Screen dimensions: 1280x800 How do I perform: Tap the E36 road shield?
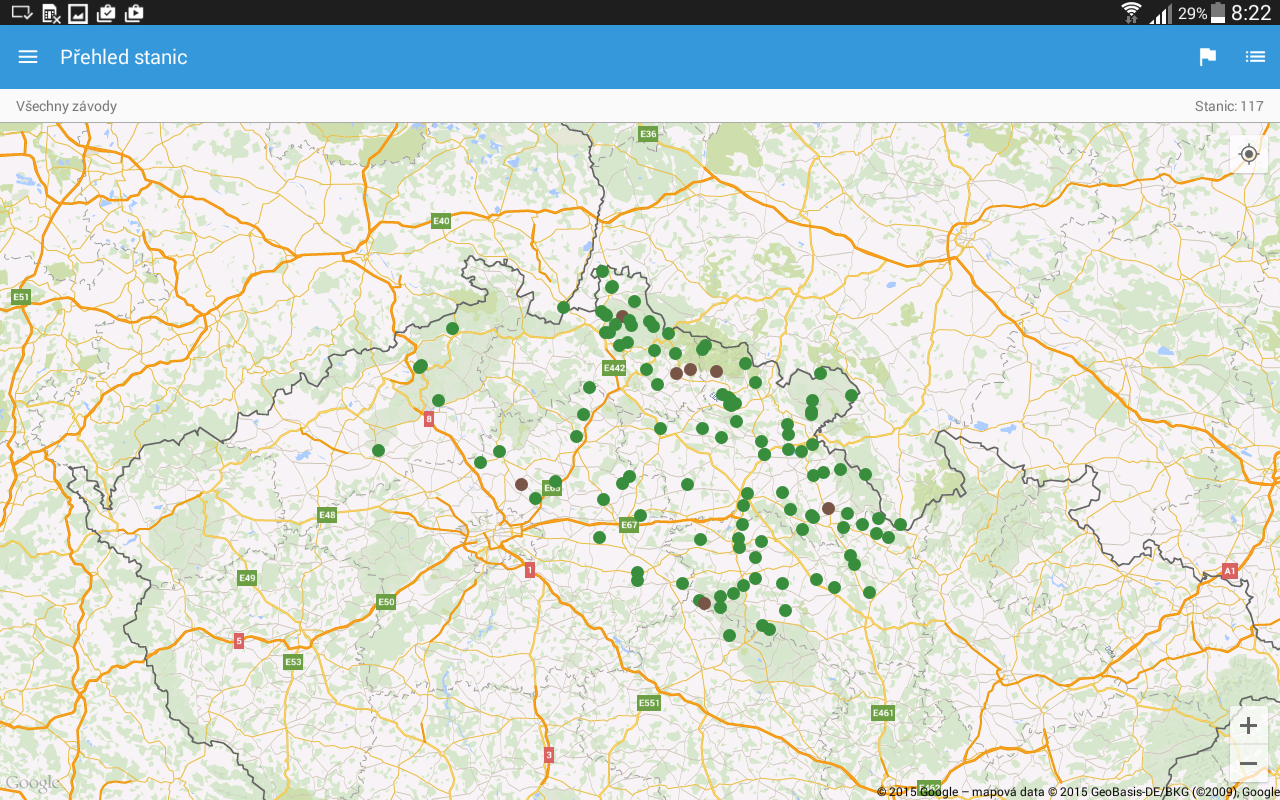pos(648,133)
